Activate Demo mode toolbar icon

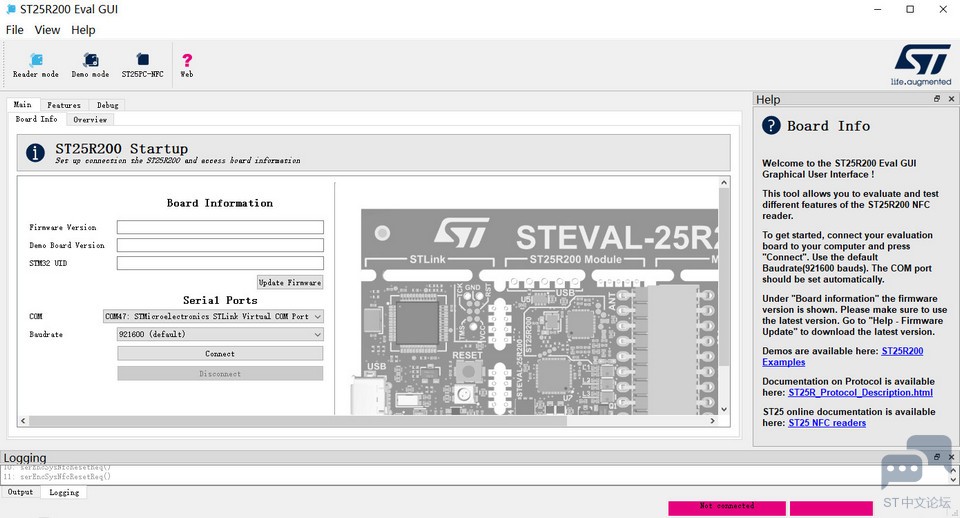click(x=90, y=65)
